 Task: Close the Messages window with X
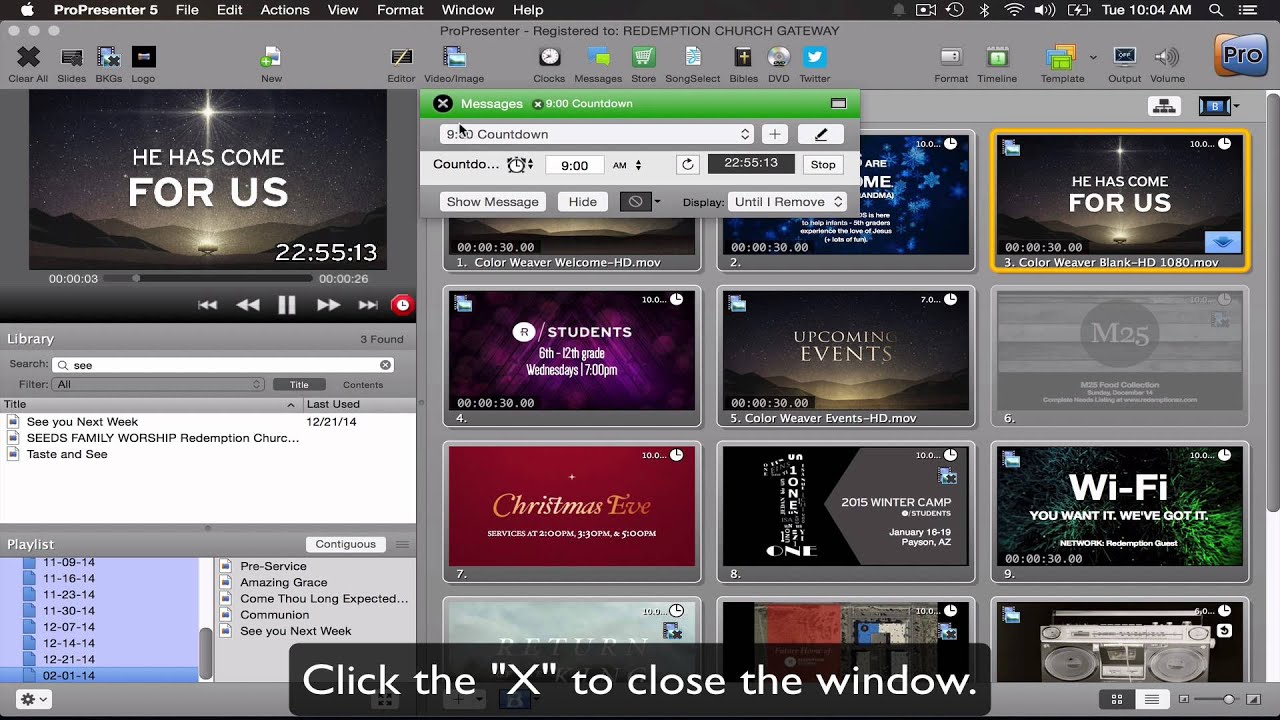(x=443, y=103)
